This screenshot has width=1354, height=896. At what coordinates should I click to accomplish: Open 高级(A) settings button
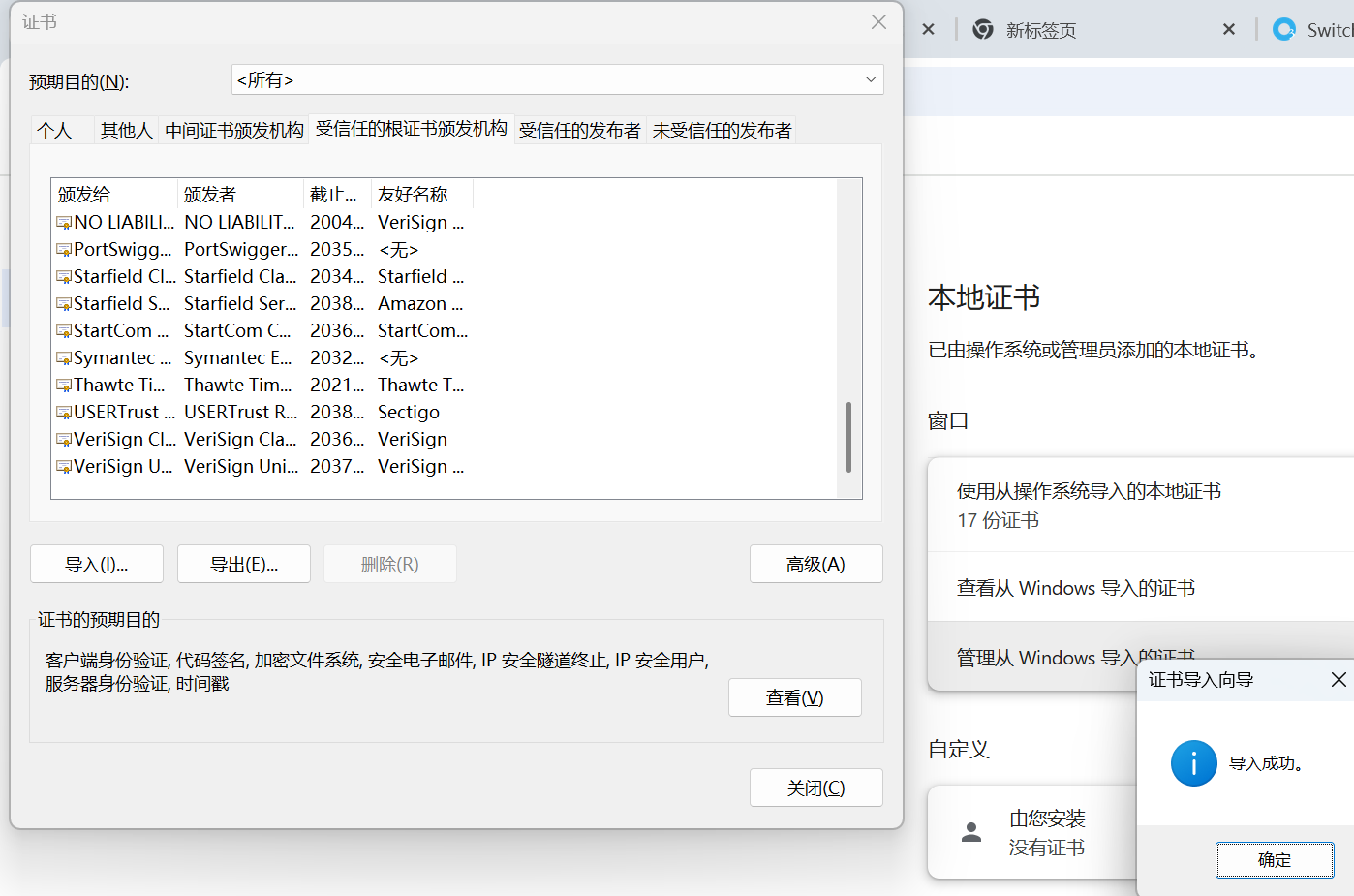(816, 564)
